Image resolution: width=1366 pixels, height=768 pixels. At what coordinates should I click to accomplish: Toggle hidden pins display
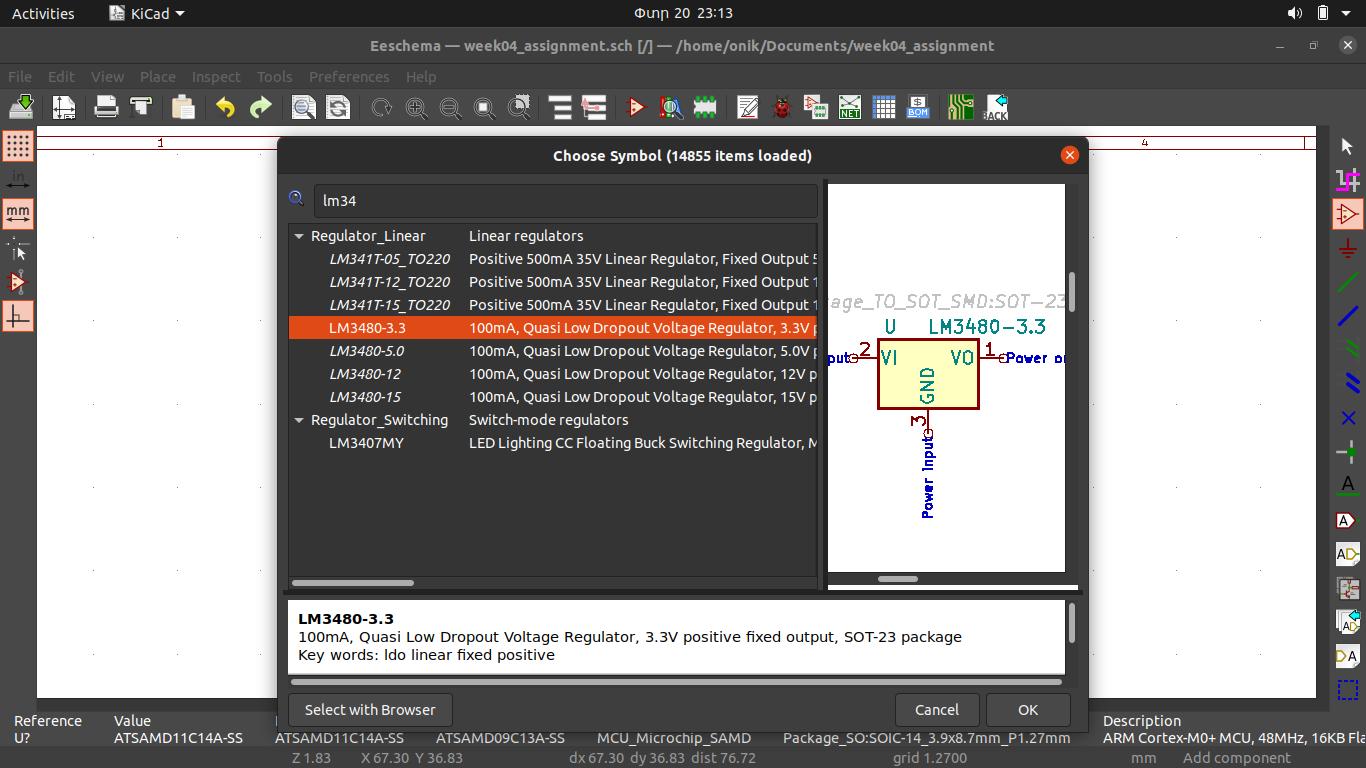(x=18, y=282)
